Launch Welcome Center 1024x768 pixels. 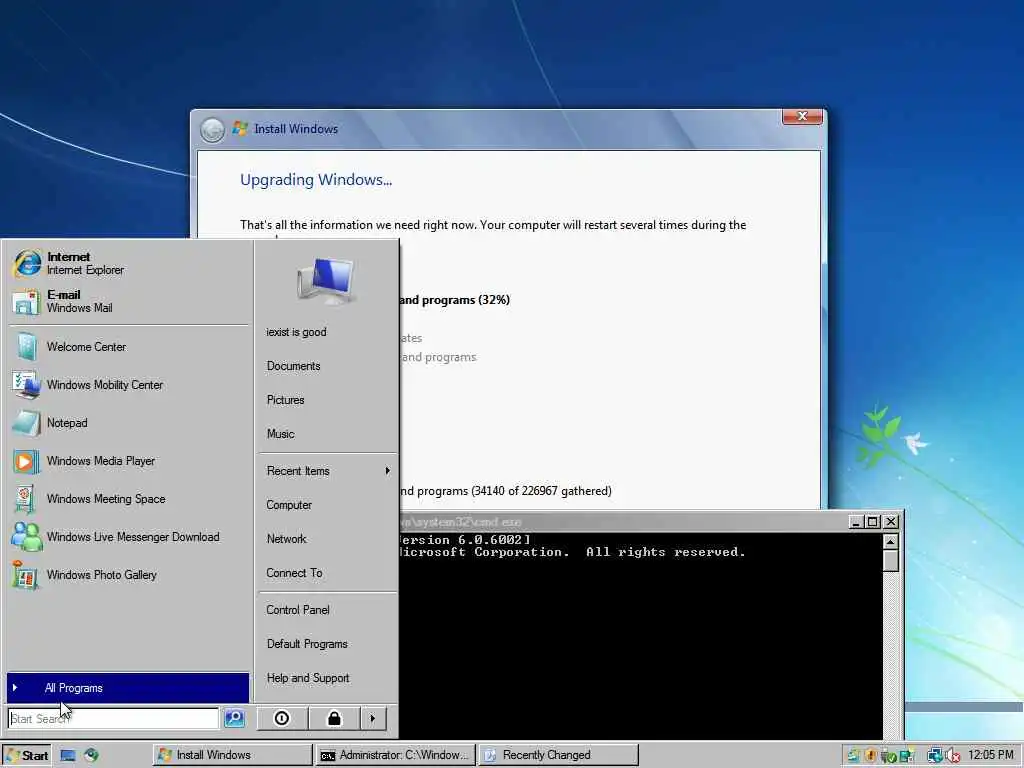click(128, 347)
